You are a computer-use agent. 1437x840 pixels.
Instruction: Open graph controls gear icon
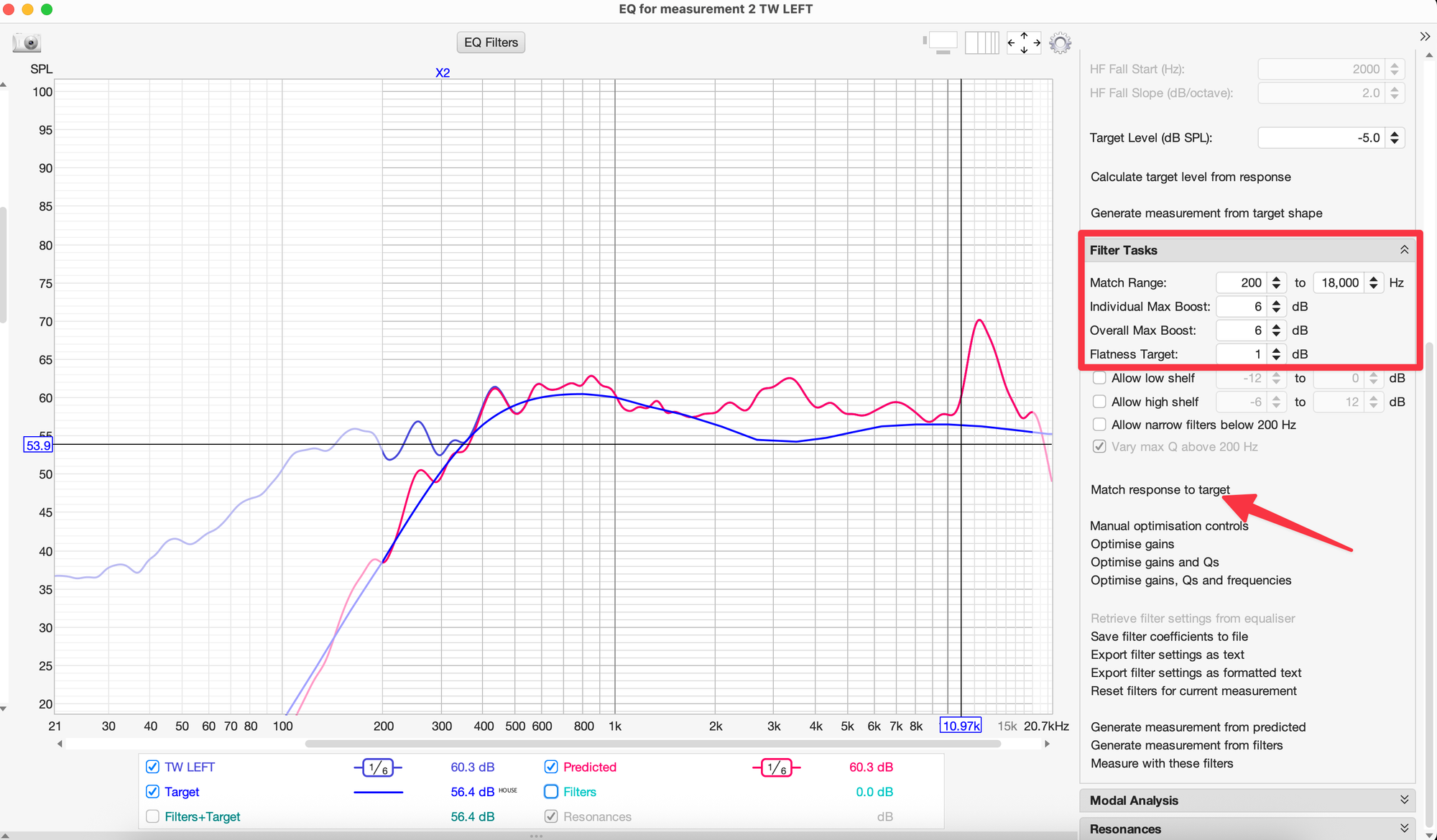pyautogui.click(x=1060, y=42)
